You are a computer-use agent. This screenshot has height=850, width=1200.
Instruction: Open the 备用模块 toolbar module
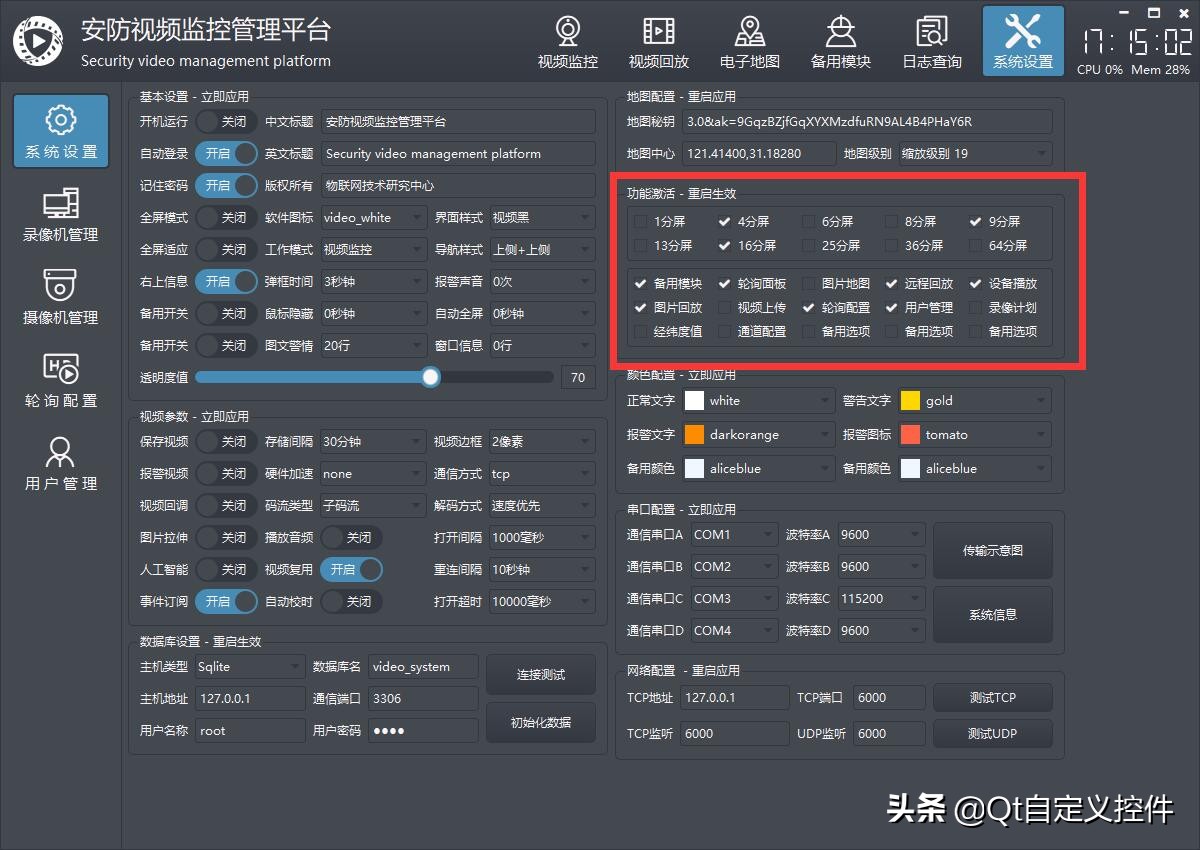tap(840, 41)
